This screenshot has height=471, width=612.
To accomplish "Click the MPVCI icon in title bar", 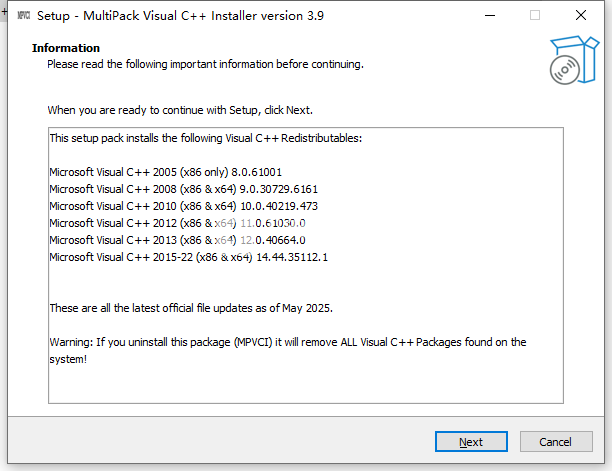I will [x=24, y=15].
